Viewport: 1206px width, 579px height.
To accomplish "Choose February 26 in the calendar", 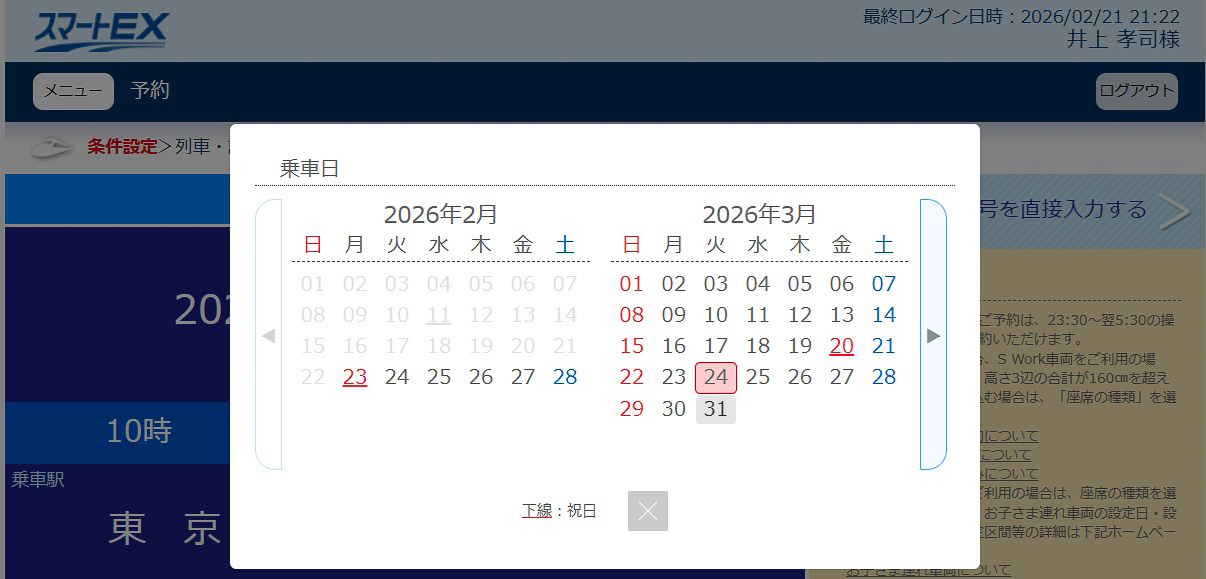I will click(x=481, y=377).
